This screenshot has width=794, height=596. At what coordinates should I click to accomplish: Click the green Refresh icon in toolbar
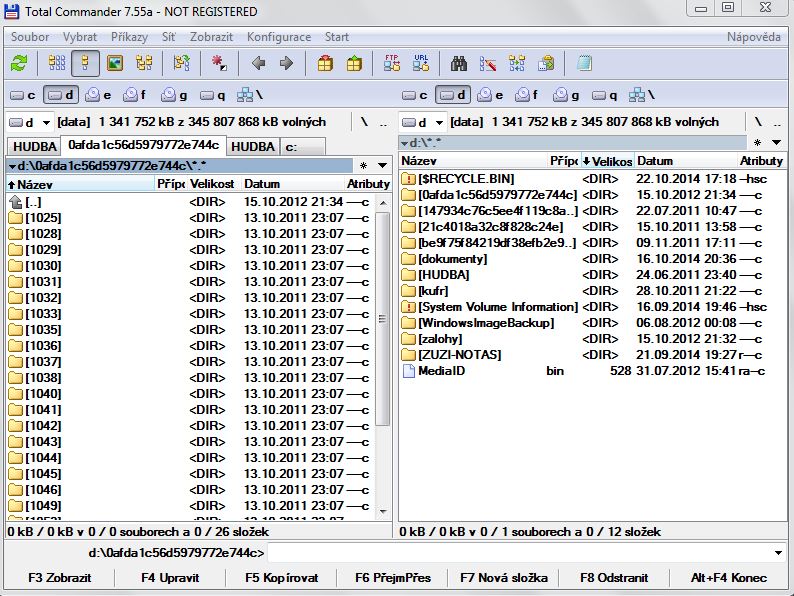tap(19, 64)
